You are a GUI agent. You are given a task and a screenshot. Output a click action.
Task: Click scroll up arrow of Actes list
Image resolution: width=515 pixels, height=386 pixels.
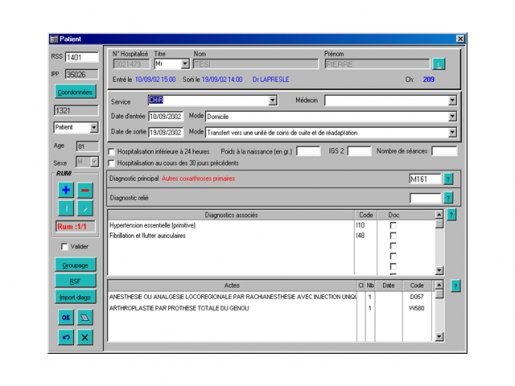pos(439,285)
